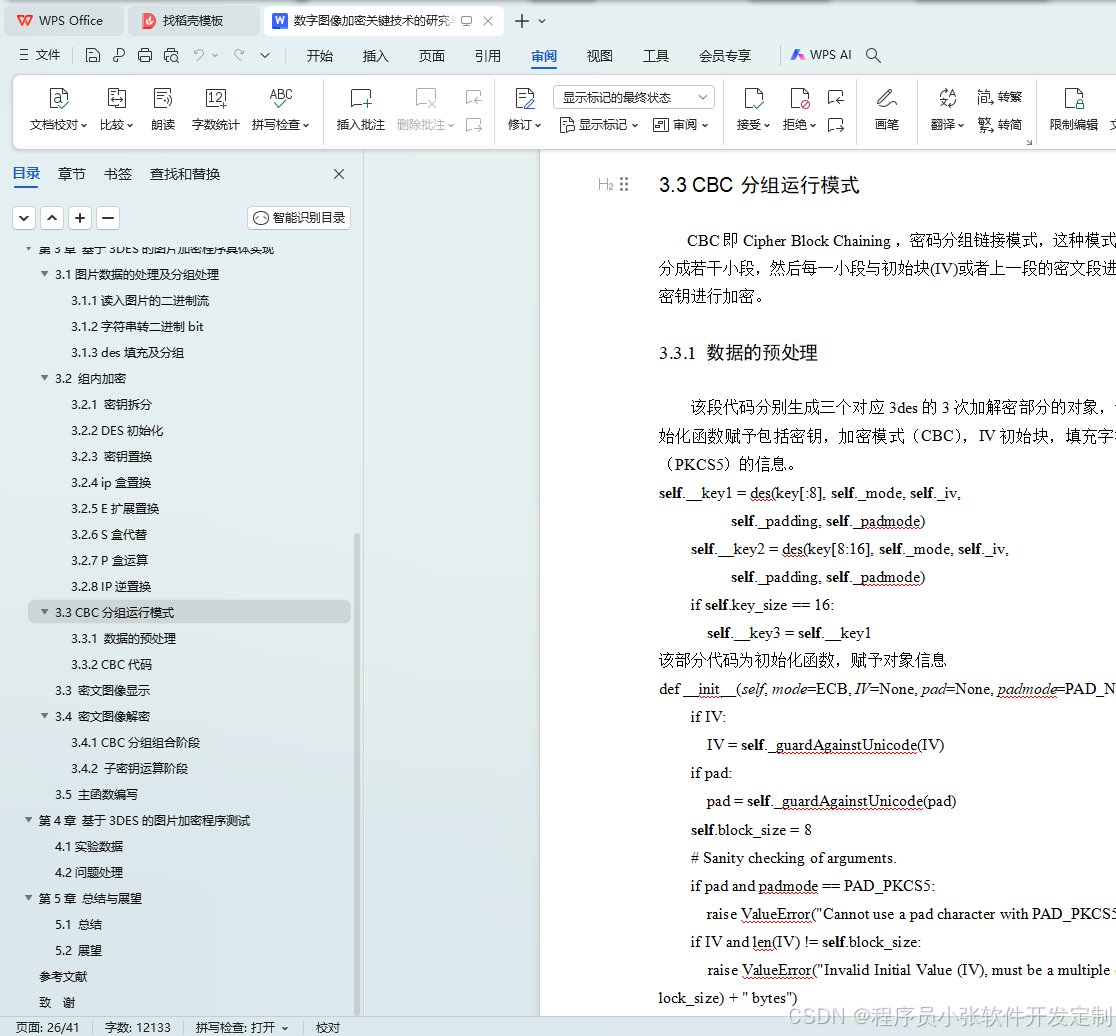
Task: Start 朗读 read aloud
Action: click(163, 109)
